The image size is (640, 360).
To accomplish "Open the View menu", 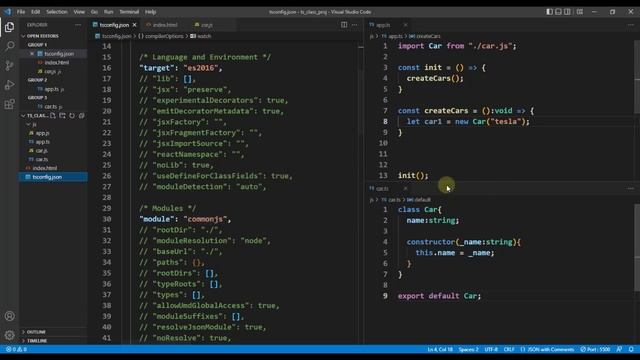I will point(79,12).
